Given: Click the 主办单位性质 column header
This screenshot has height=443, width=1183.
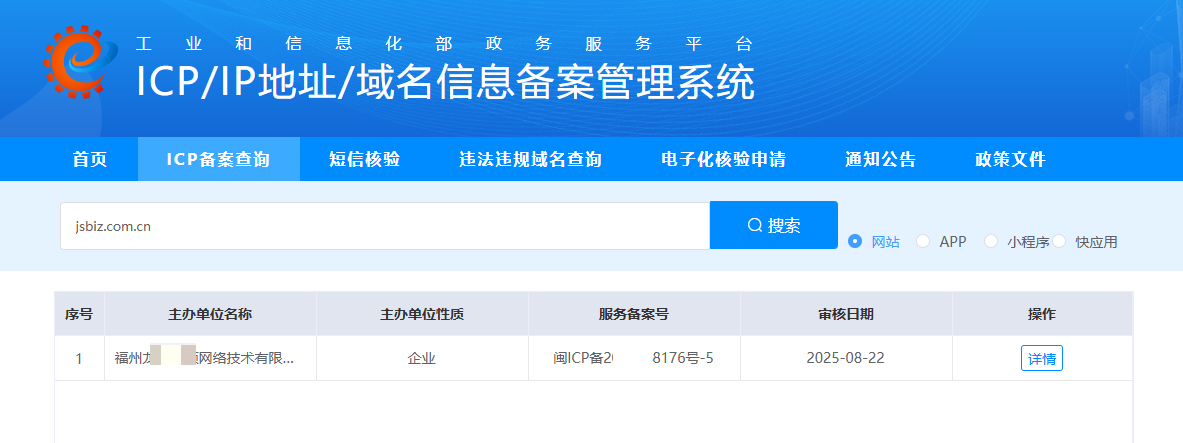Looking at the screenshot, I should 422,314.
